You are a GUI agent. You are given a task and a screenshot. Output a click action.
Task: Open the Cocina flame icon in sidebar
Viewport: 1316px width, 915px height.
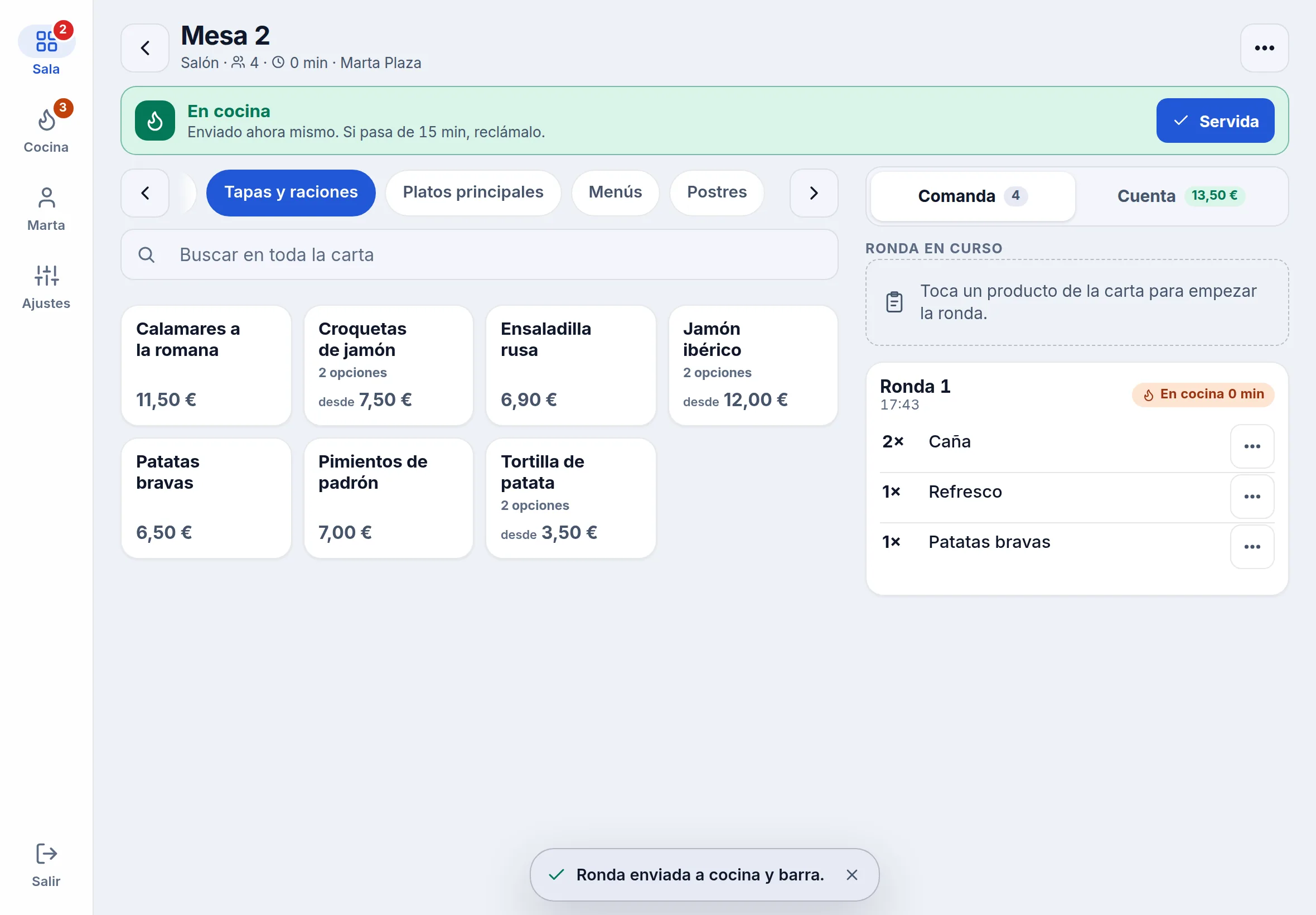tap(46, 120)
